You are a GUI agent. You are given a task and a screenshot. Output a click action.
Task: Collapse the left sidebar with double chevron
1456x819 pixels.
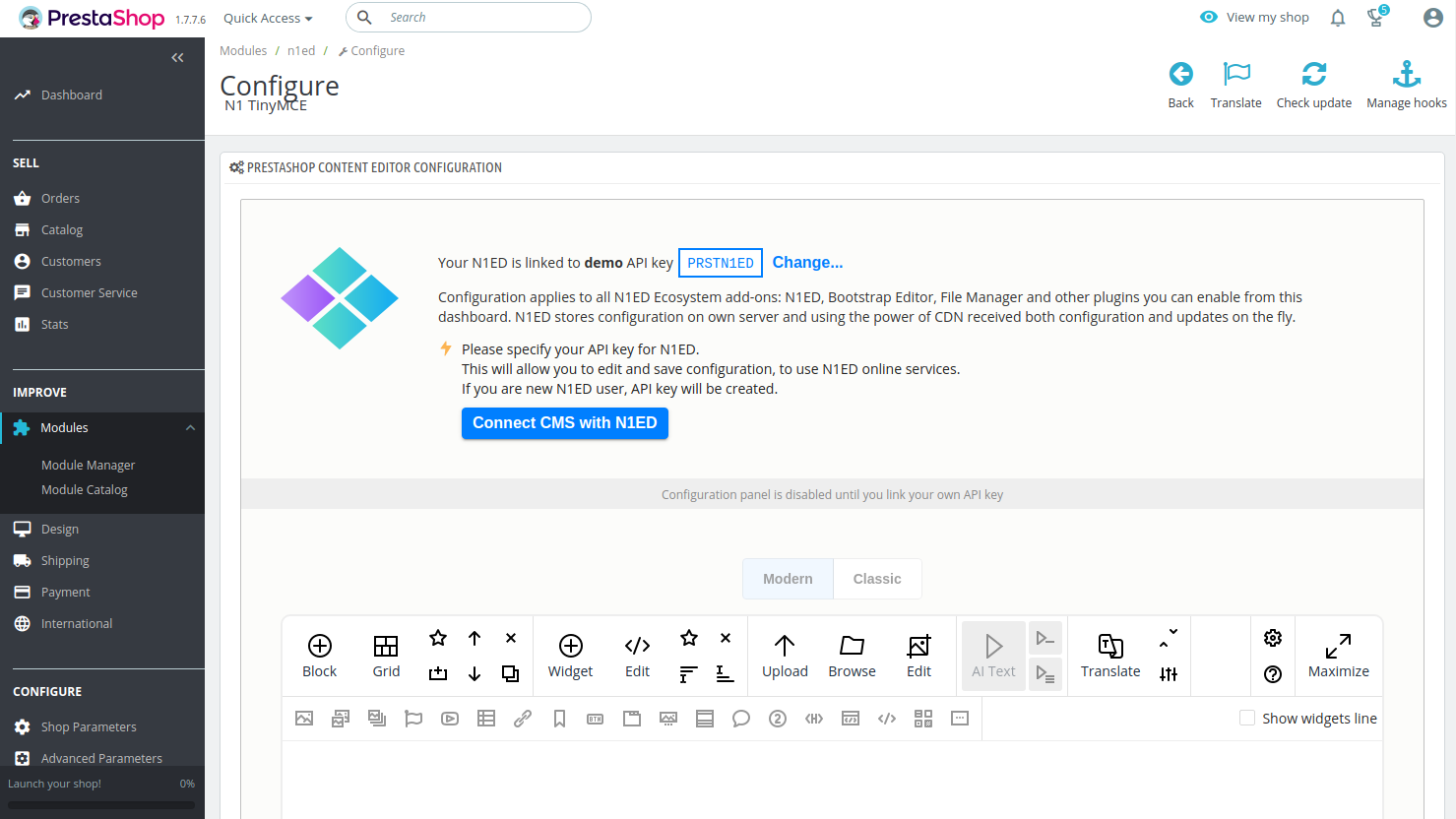pyautogui.click(x=177, y=58)
